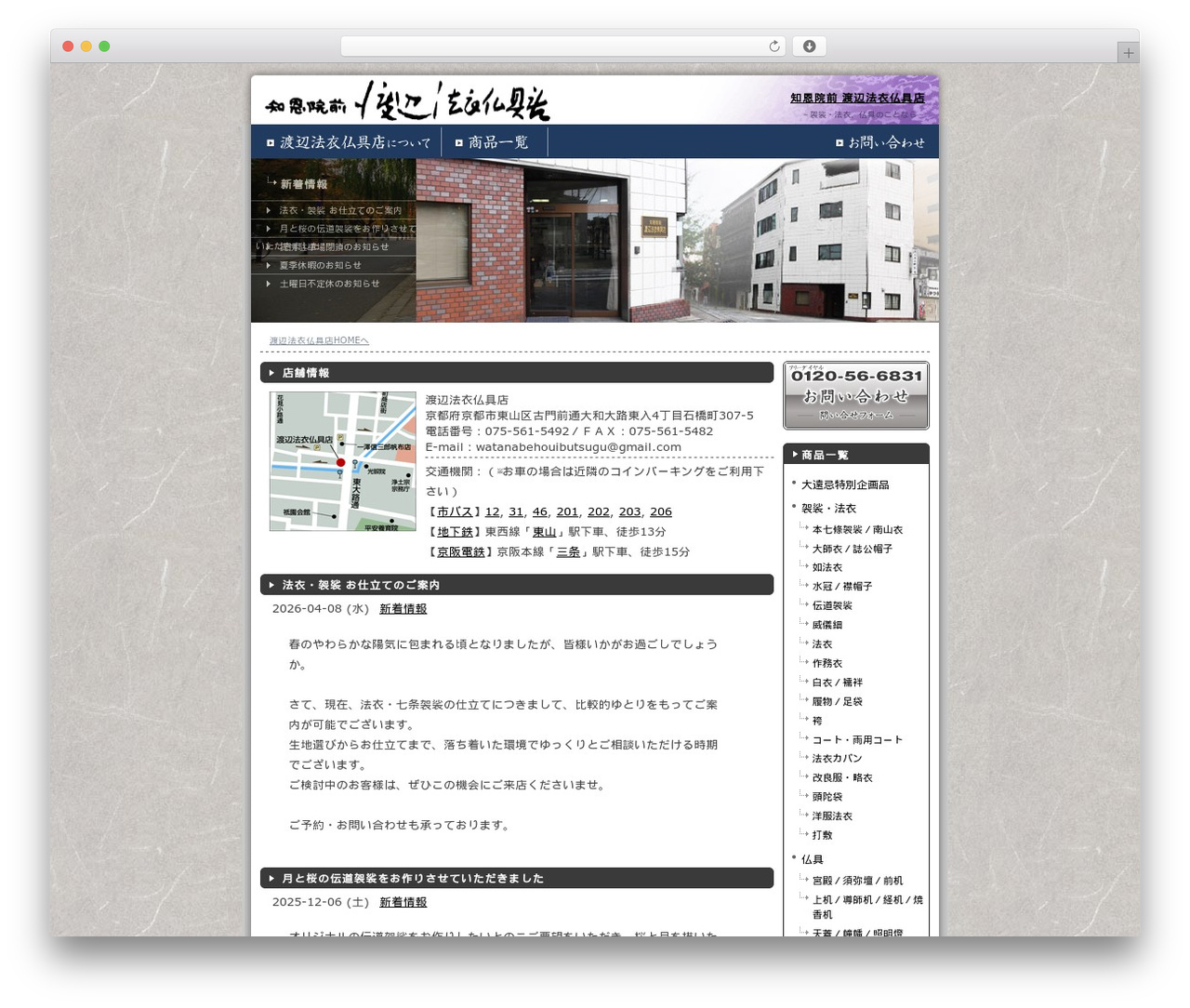
Task: Open bus route 206 link
Action: (x=661, y=511)
